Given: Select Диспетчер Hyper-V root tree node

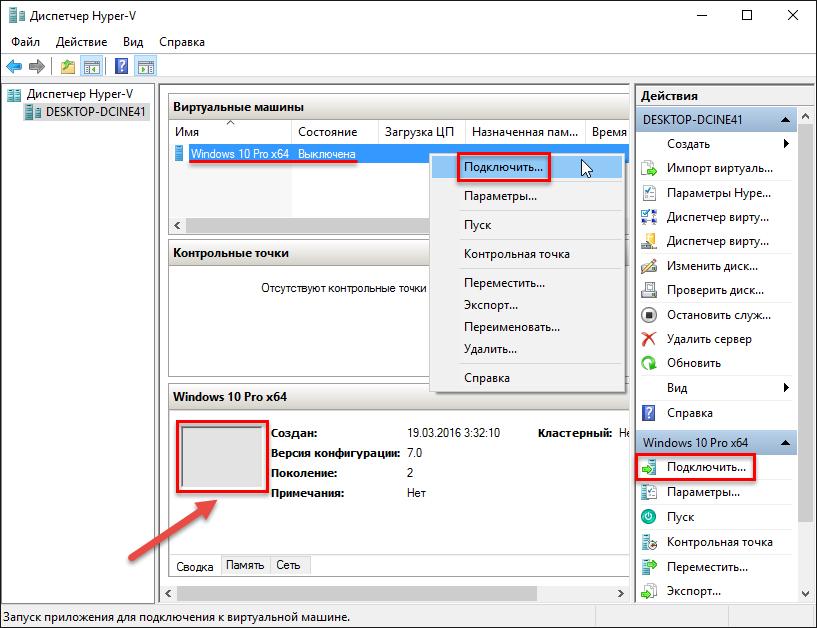Looking at the screenshot, I should (x=80, y=94).
